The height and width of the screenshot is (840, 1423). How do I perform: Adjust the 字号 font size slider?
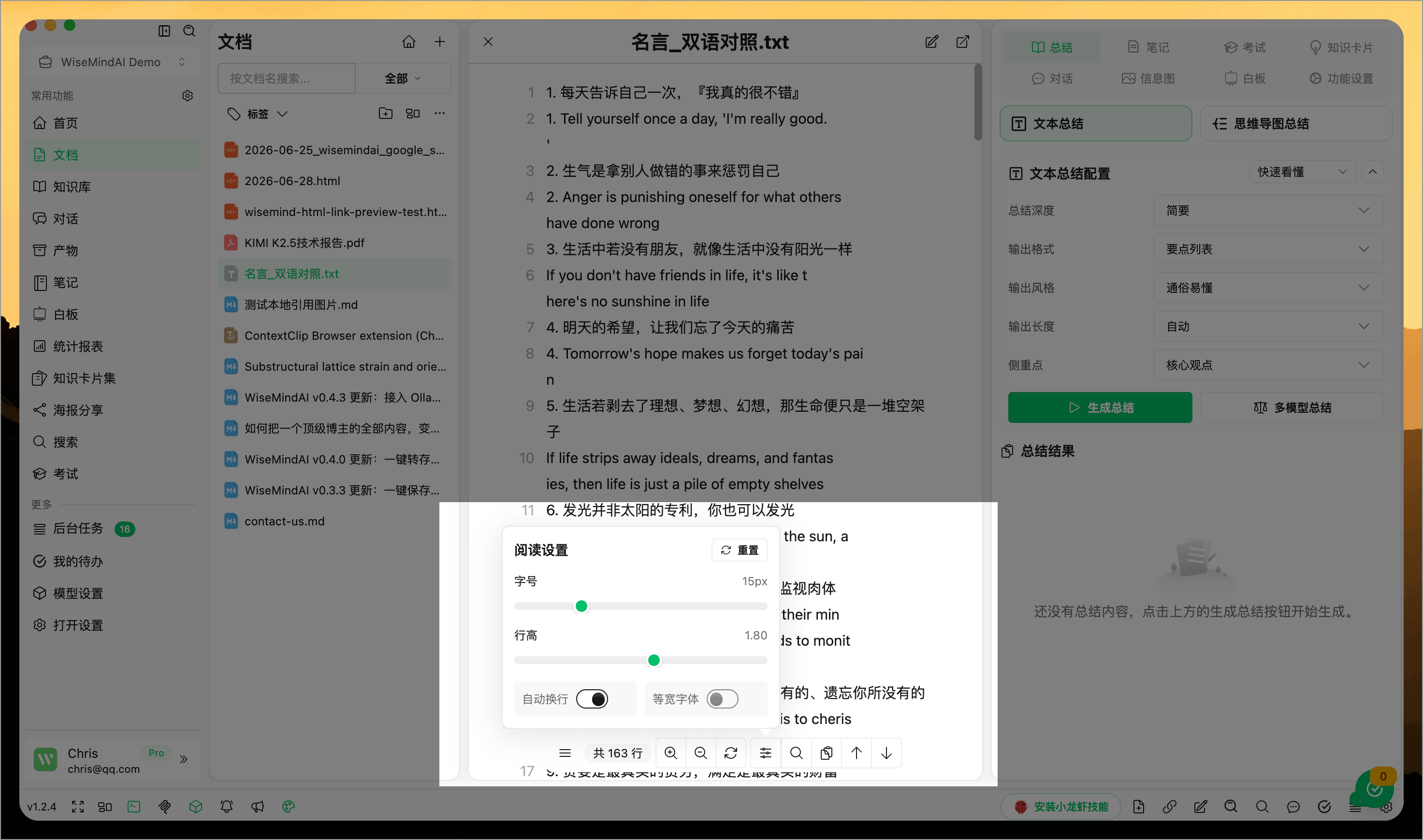(640, 606)
